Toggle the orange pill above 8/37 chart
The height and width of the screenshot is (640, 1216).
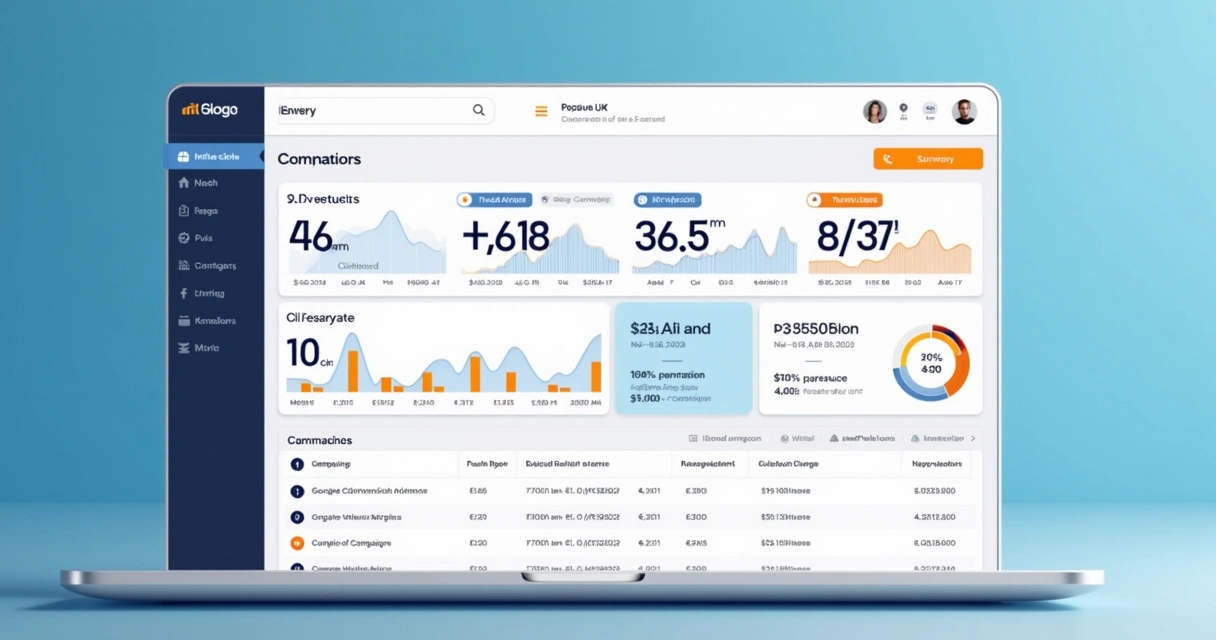[x=844, y=200]
